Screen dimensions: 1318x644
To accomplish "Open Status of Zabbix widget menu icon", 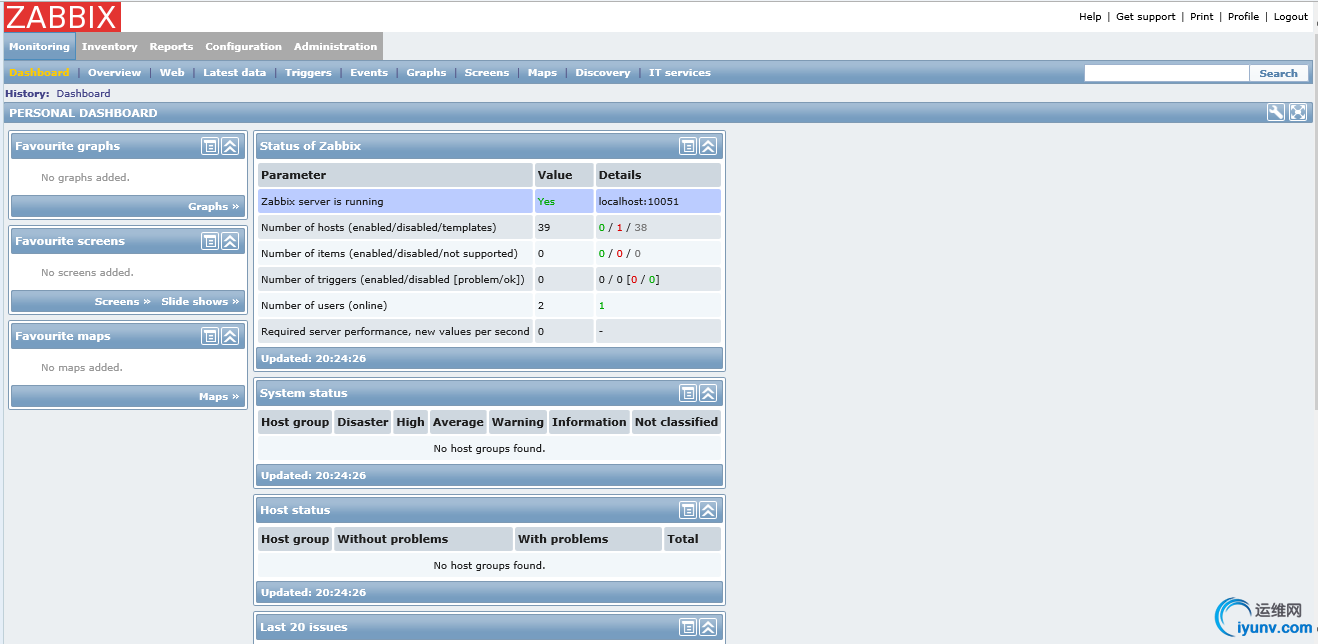I will coord(688,146).
